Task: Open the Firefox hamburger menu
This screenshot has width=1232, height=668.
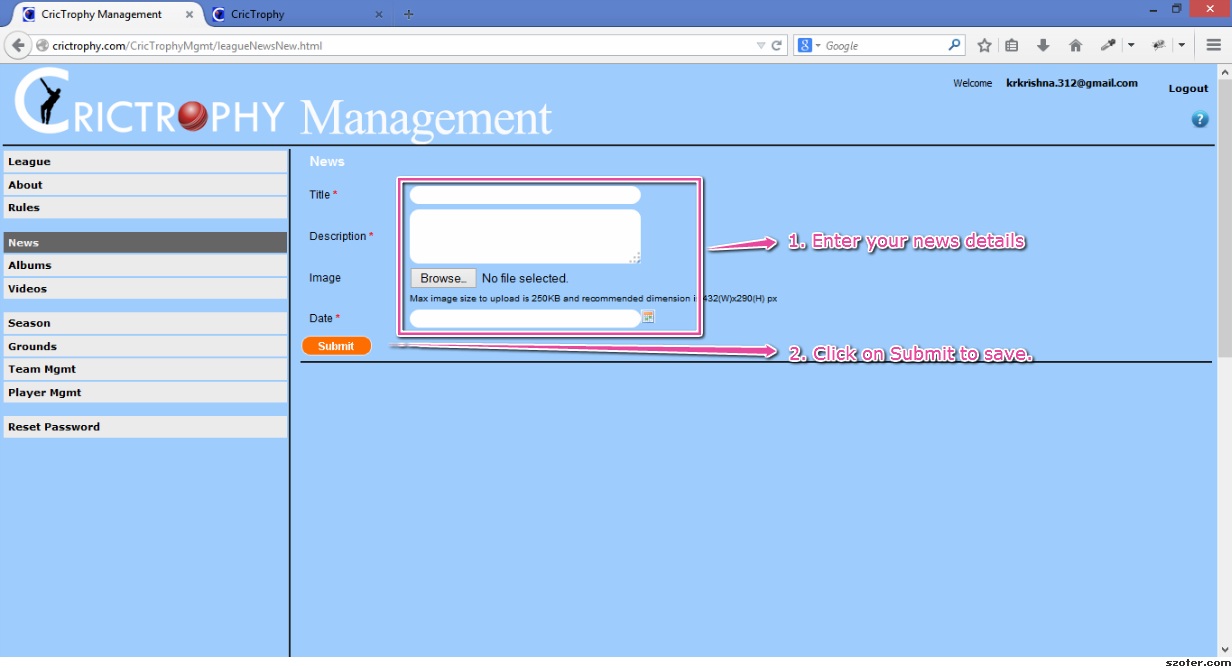Action: point(1213,45)
